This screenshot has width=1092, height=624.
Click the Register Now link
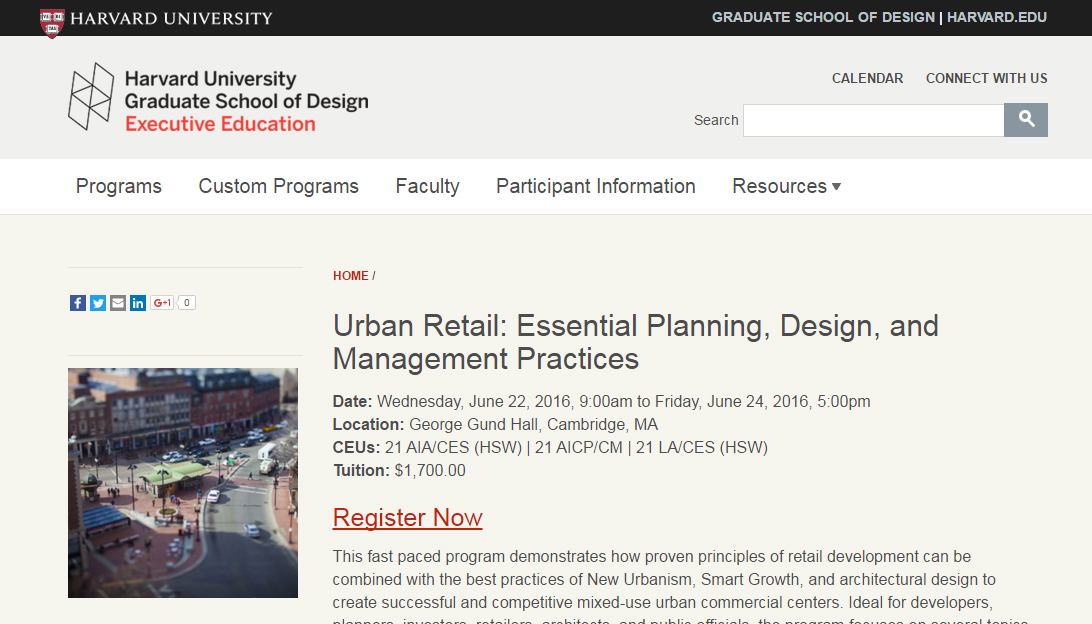(x=407, y=517)
